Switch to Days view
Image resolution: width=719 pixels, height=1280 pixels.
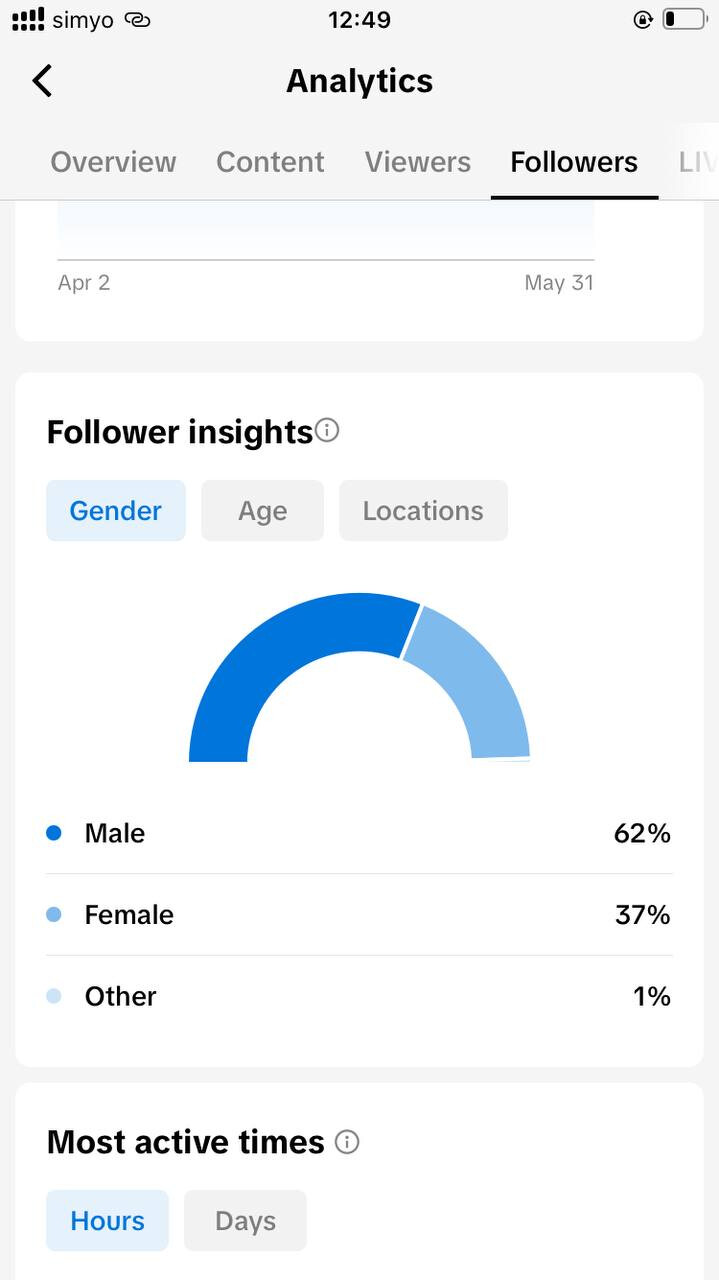[x=245, y=1221]
